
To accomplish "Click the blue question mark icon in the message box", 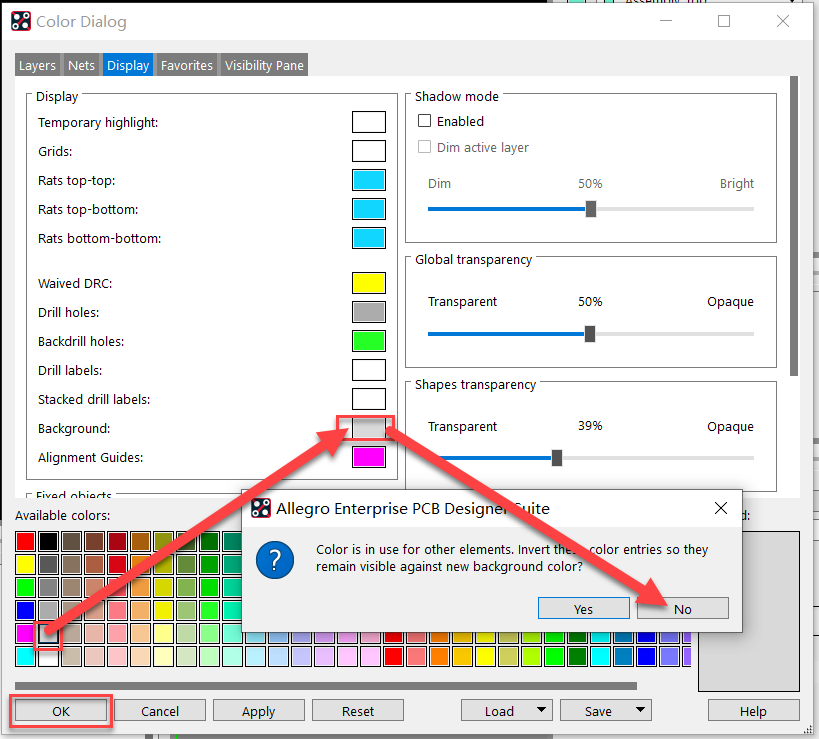I will tap(275, 559).
